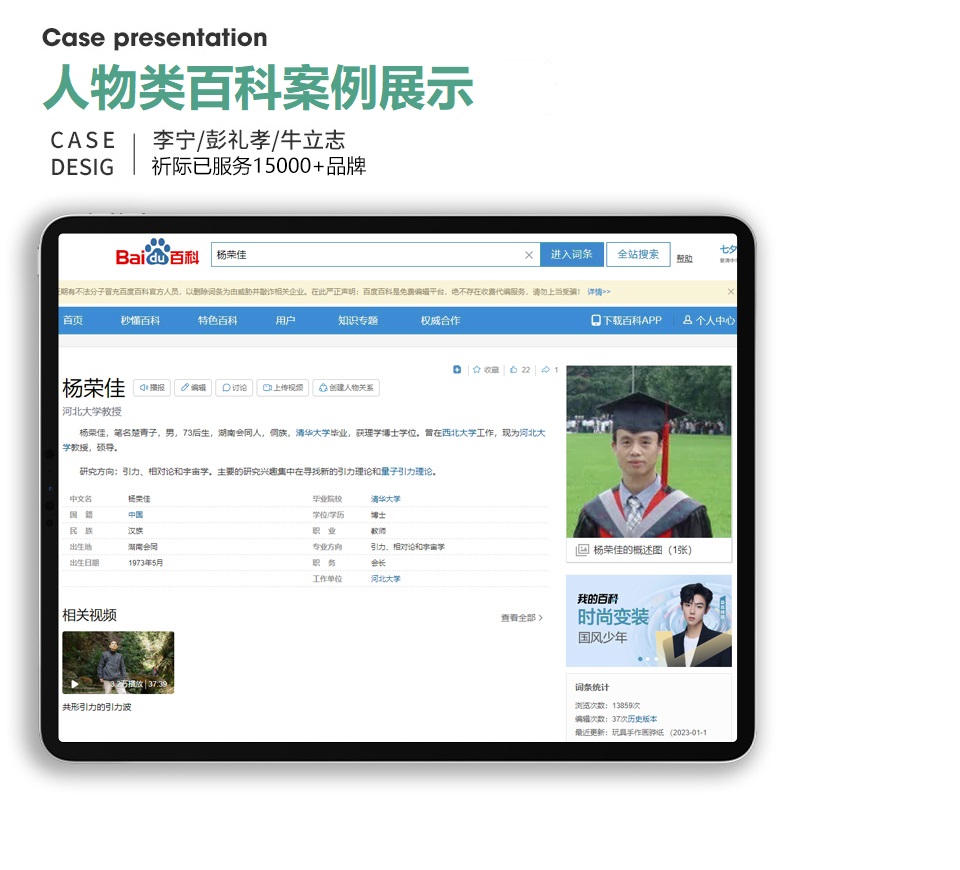Viewport: 960px width, 870px height.
Task: Clear the search box with the X icon
Action: 529,255
